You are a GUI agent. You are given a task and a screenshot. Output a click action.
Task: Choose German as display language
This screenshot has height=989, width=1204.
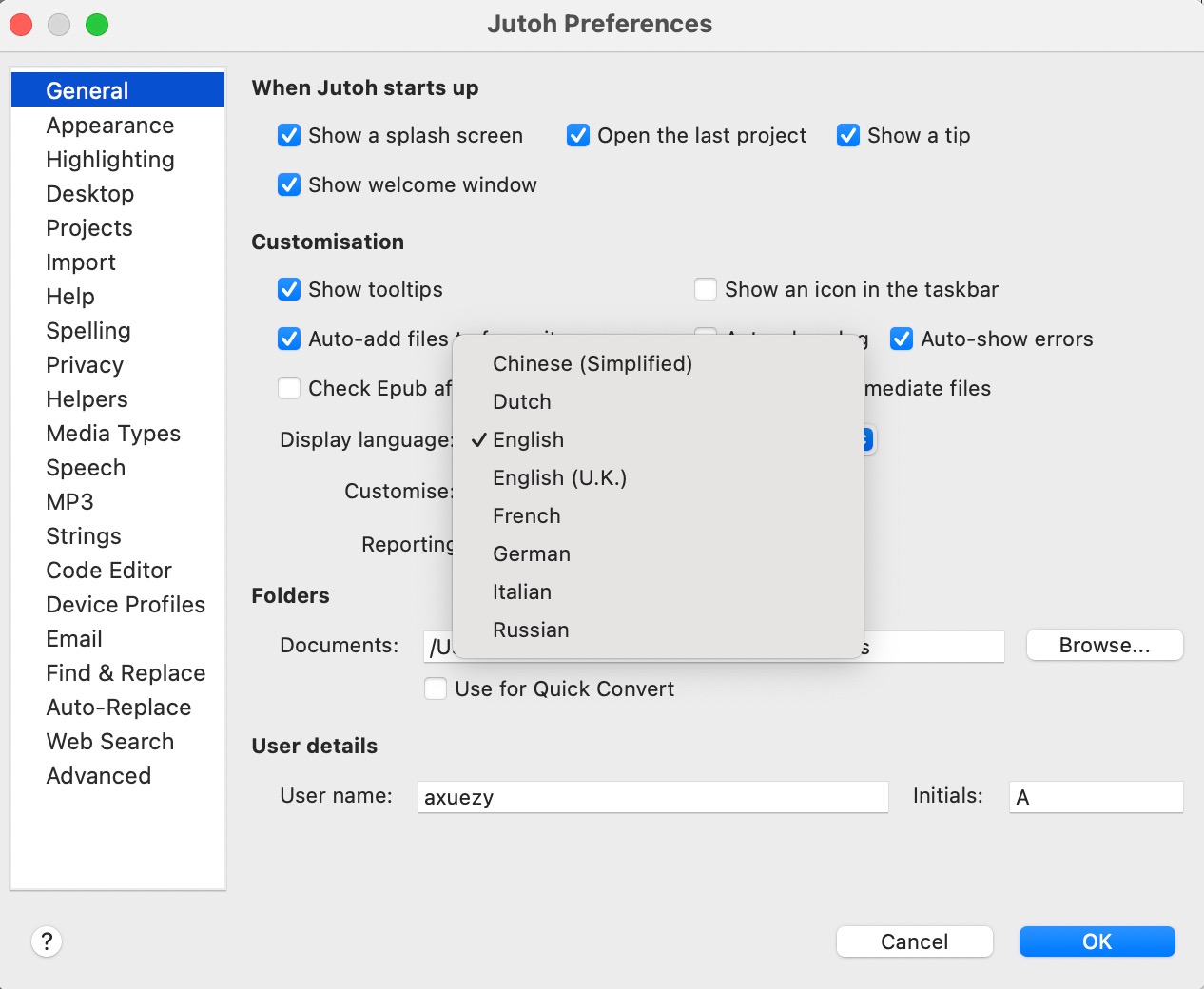coord(531,554)
